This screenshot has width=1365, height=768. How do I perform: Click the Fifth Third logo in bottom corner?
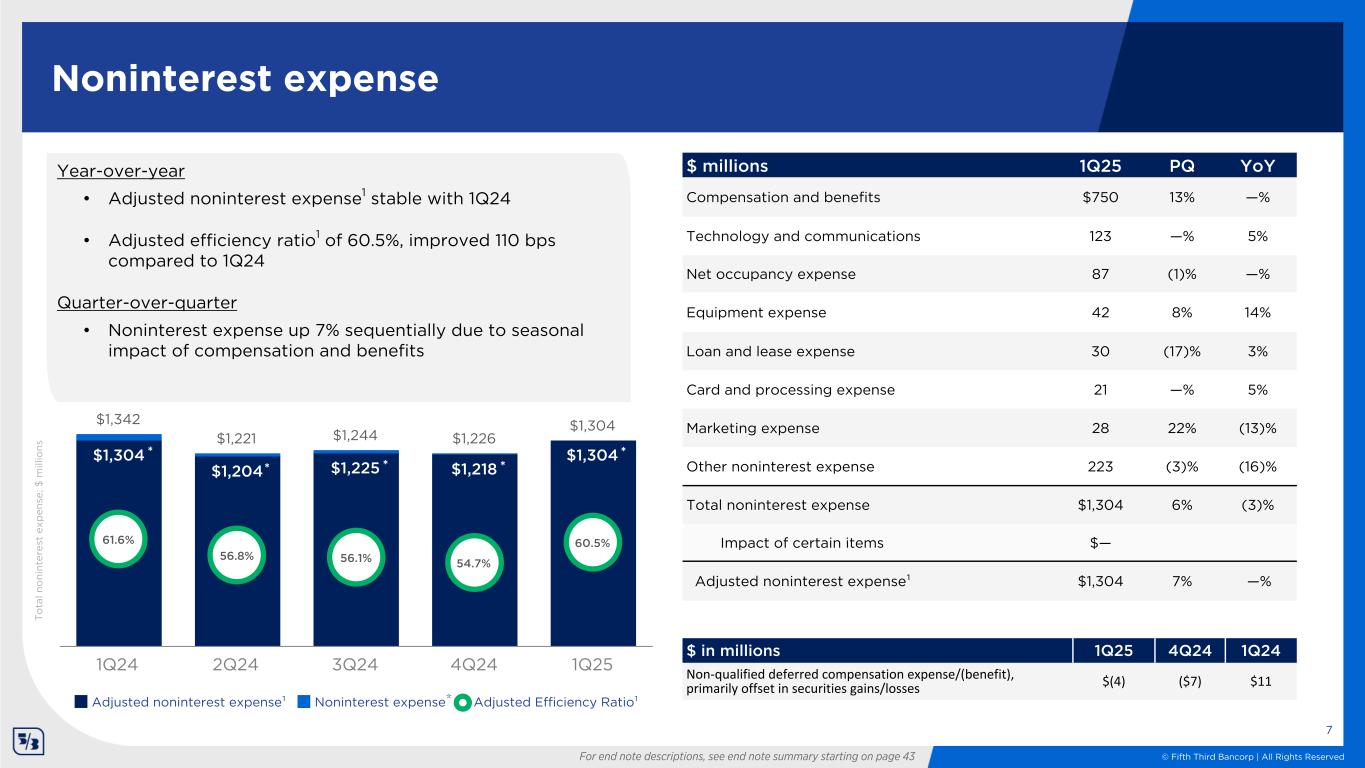(x=28, y=742)
